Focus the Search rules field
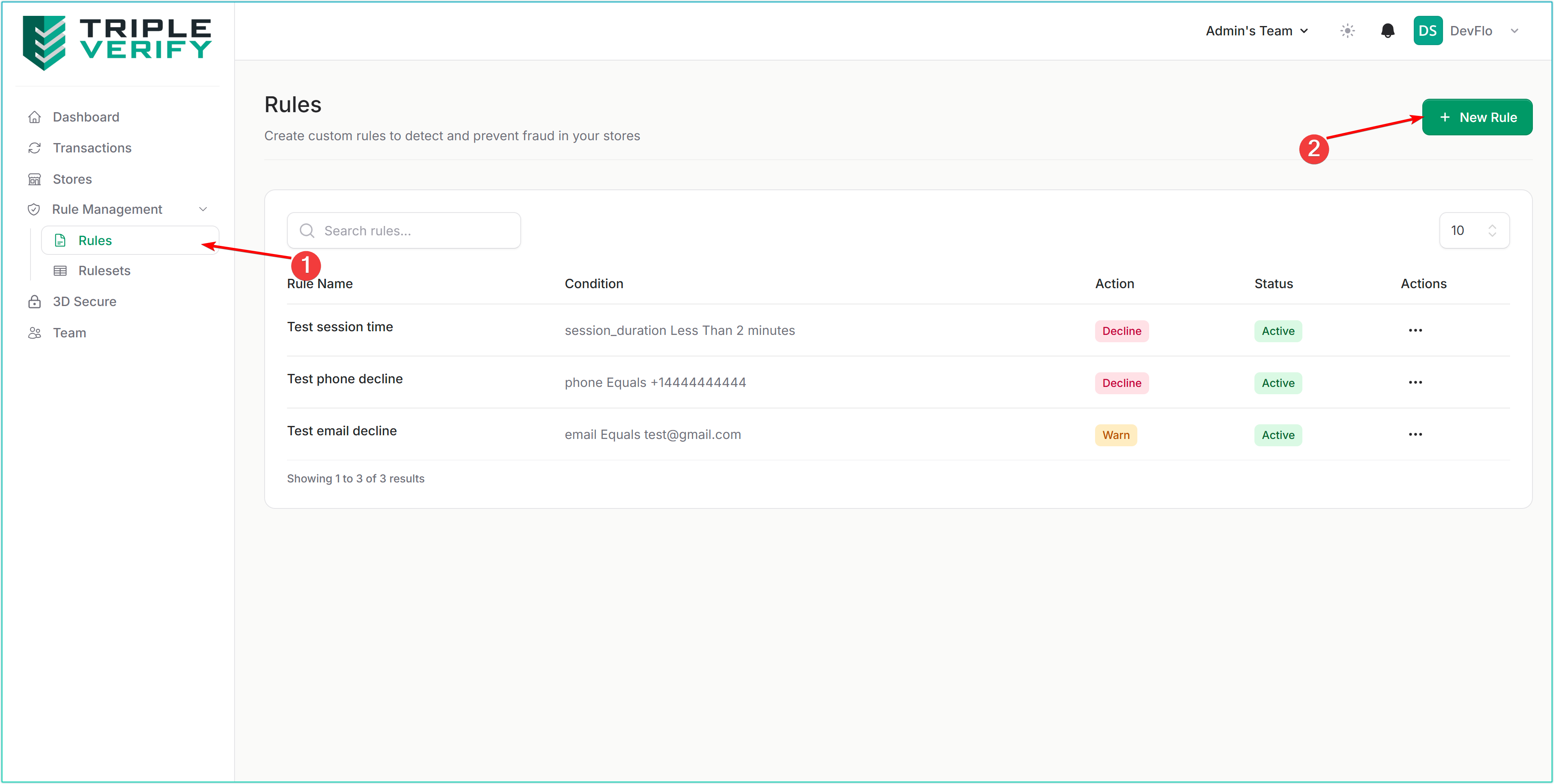Screen dimensions: 1554x784 point(416,231)
